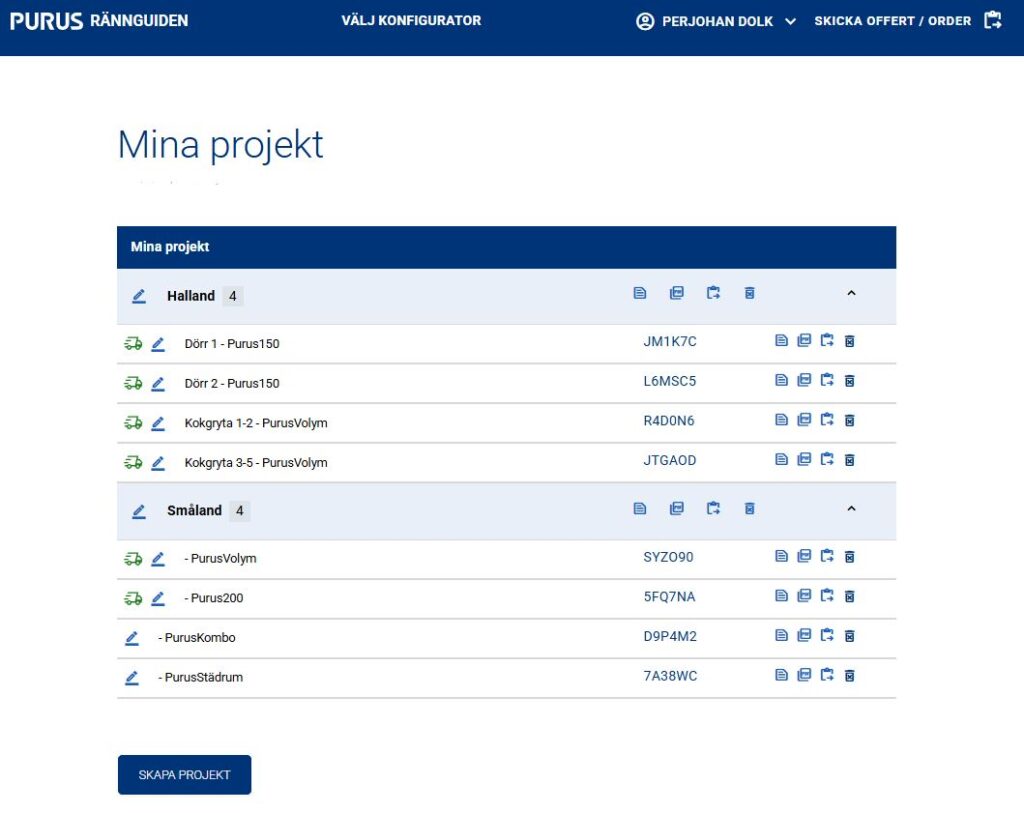
Task: Collapse the Småland project group
Action: tap(851, 509)
